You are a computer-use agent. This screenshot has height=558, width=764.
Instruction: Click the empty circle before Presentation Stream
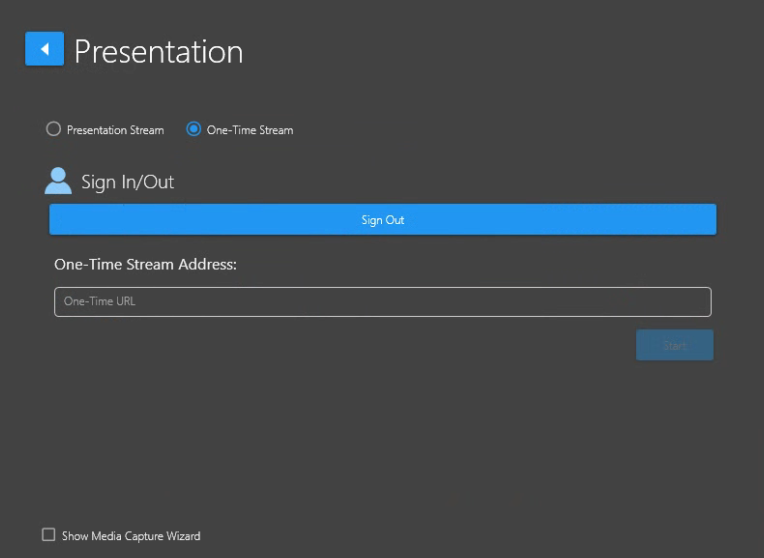[x=54, y=129]
